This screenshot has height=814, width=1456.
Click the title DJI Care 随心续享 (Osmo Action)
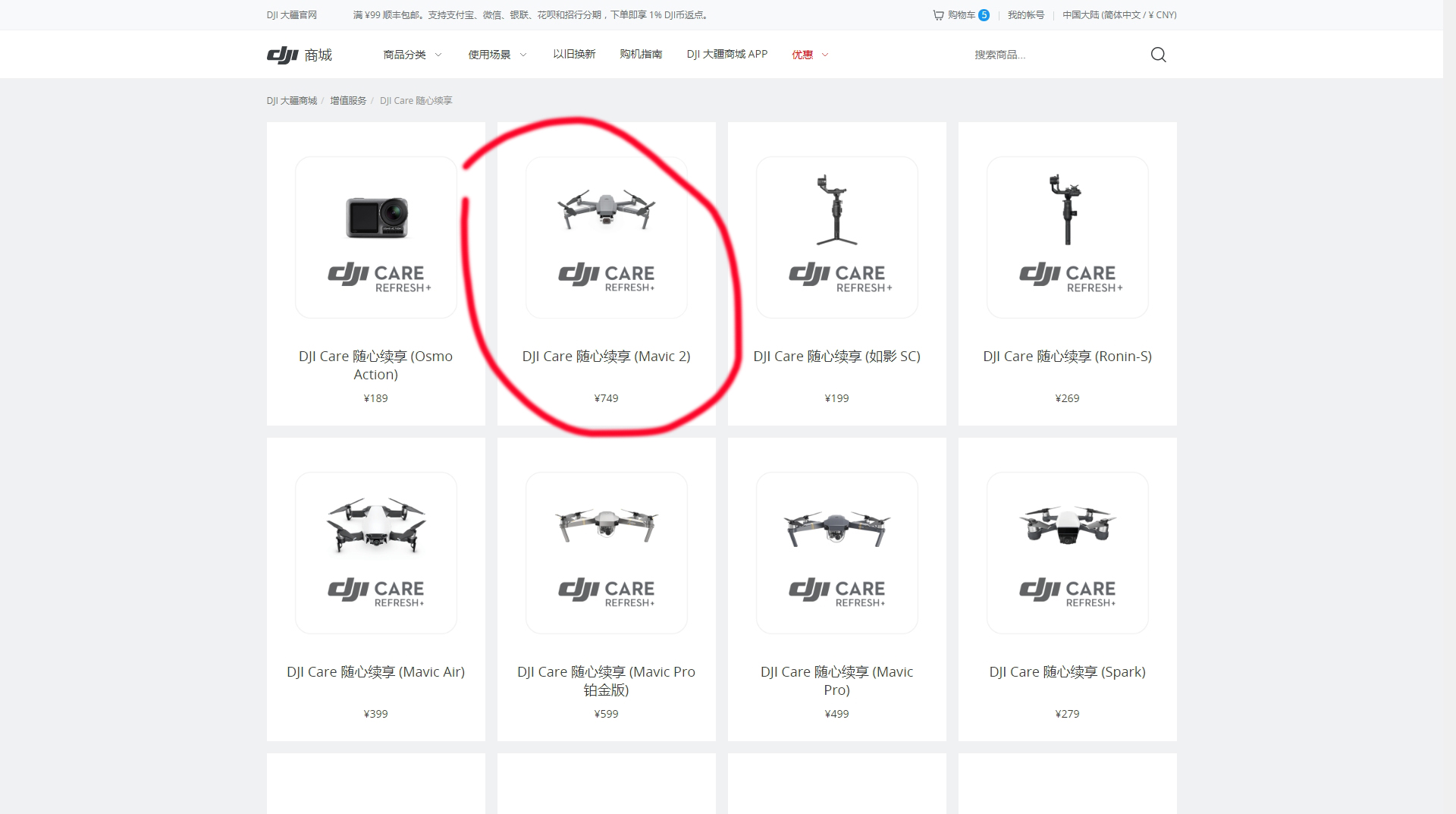tap(376, 365)
